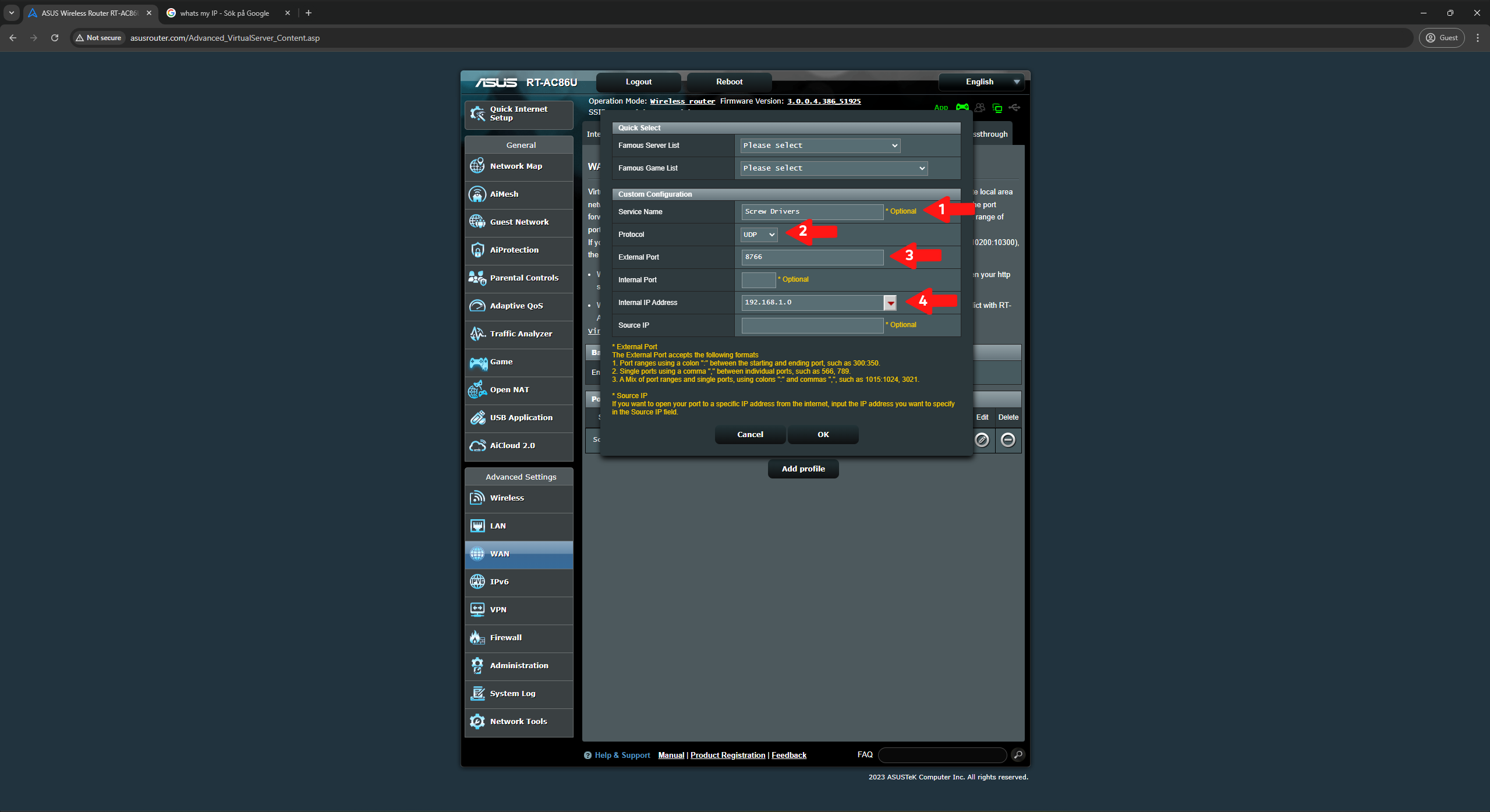Viewport: 1490px width, 812px height.
Task: Switch to the ASUS Wireless Router tab
Action: point(90,13)
